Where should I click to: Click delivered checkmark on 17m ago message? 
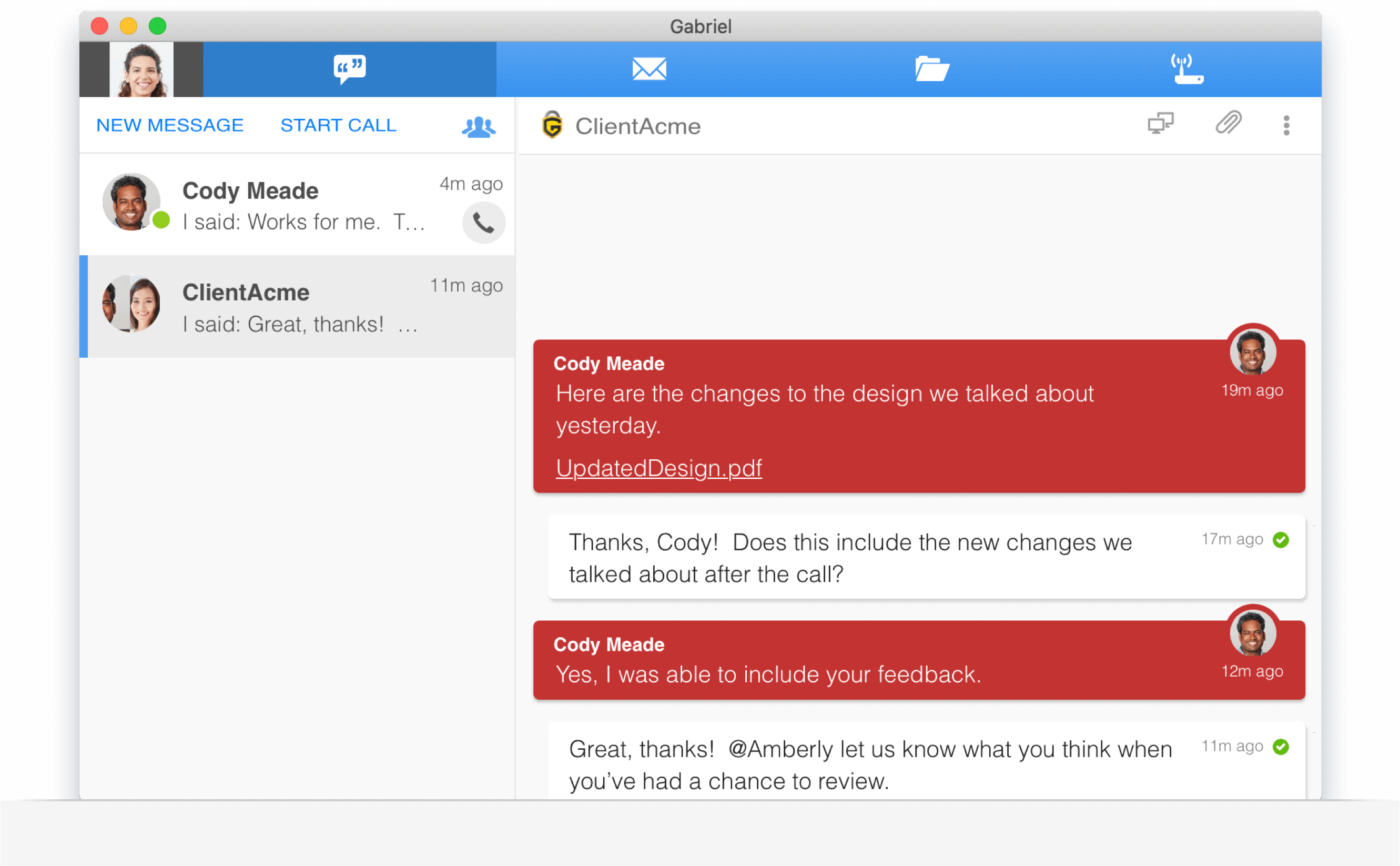pos(1281,540)
